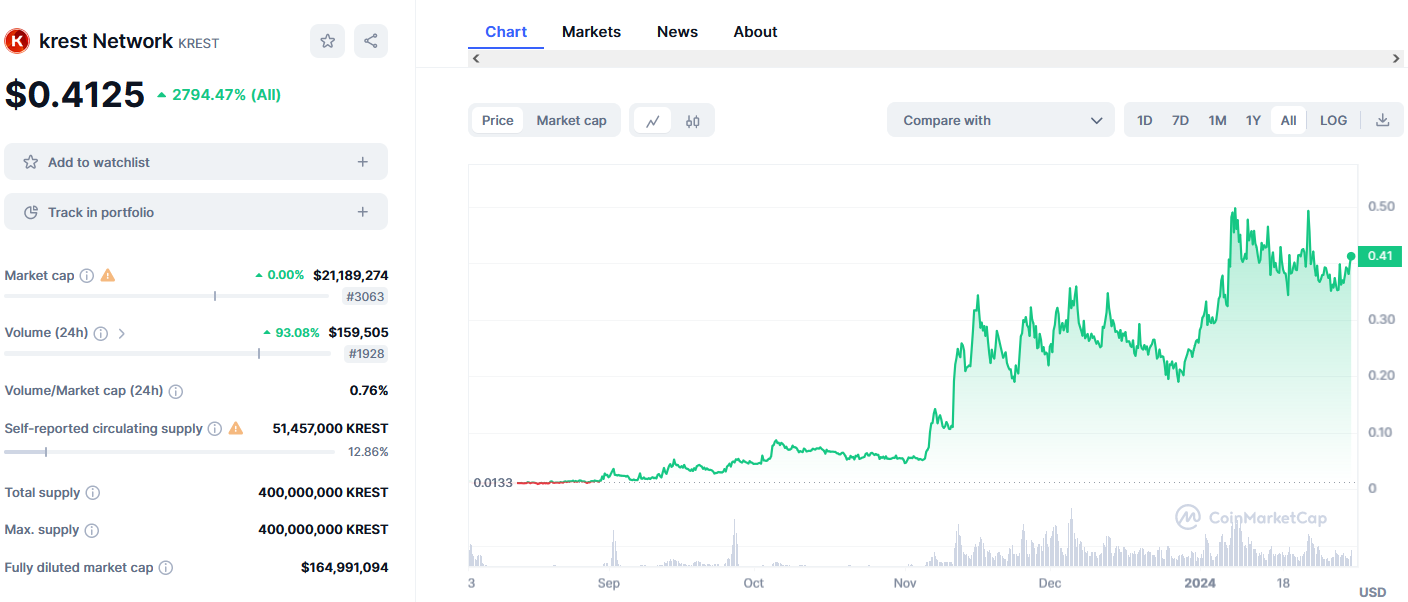Click the $21,189,274 market cap value

pyautogui.click(x=350, y=275)
